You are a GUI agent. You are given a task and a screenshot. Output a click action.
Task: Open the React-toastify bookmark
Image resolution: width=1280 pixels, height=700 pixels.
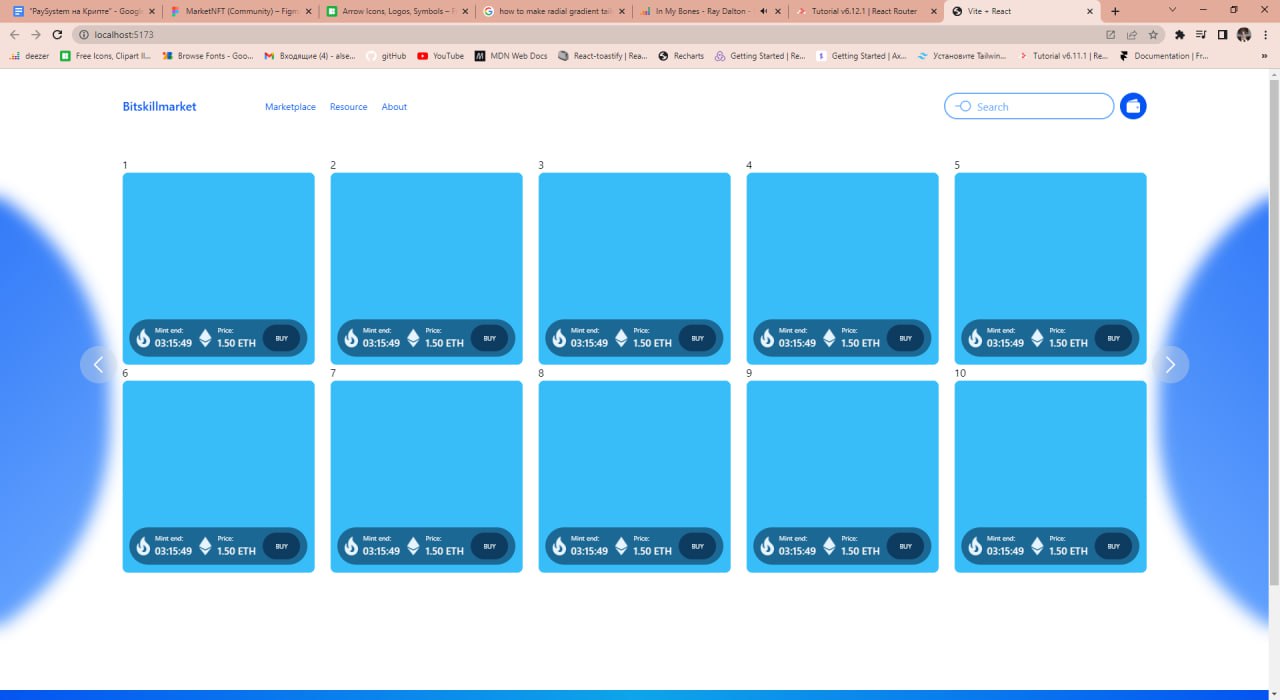[603, 56]
